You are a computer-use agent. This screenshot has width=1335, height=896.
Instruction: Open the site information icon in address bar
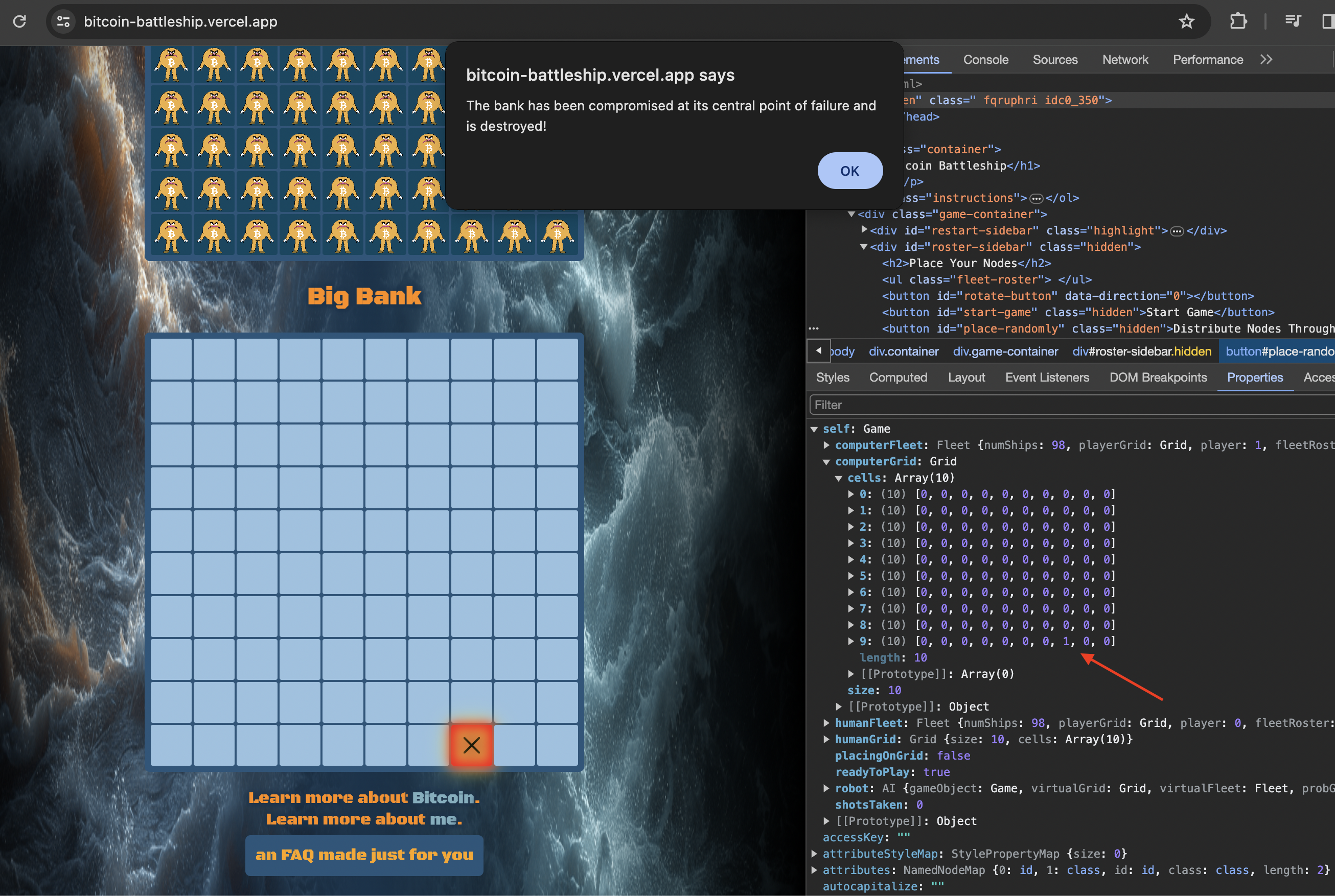coord(63,22)
